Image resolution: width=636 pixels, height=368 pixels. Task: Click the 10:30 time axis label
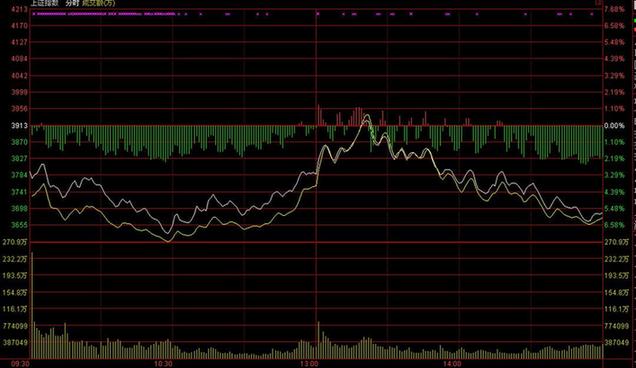click(163, 364)
